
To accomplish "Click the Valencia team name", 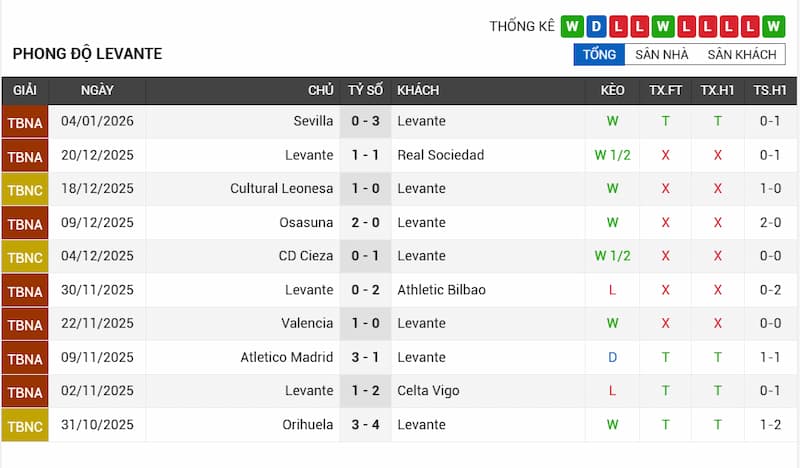I will tap(307, 323).
